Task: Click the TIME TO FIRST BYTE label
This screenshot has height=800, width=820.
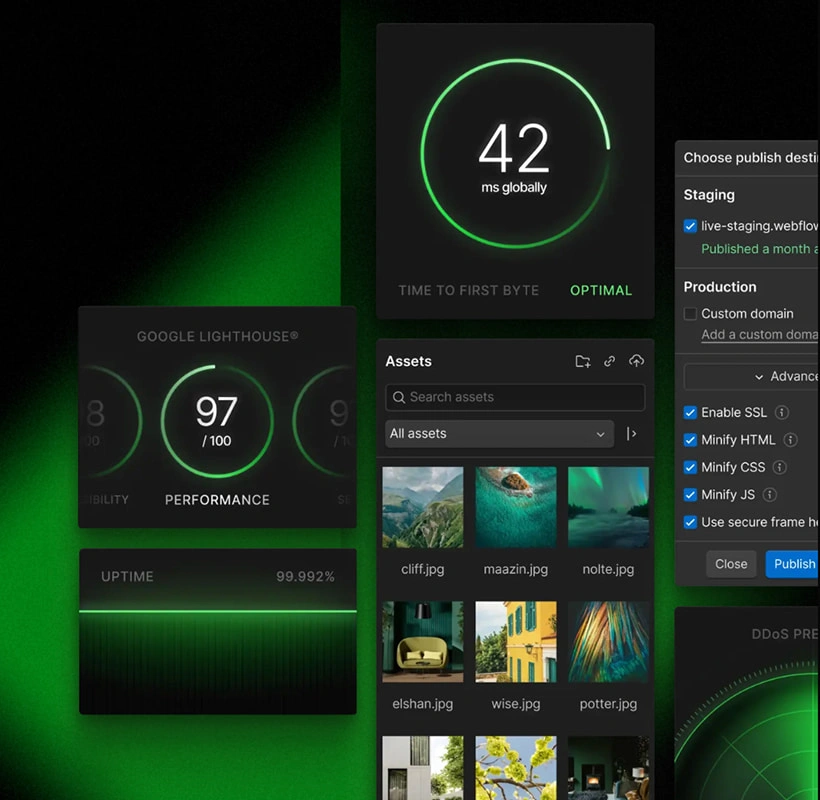Action: click(469, 291)
